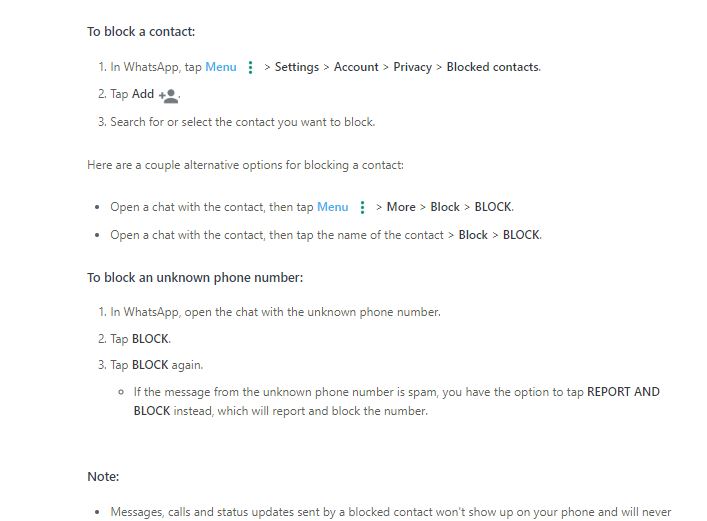Click the bold "REPORT AND BLOCK" text
The width and height of the screenshot is (707, 521).
(622, 392)
